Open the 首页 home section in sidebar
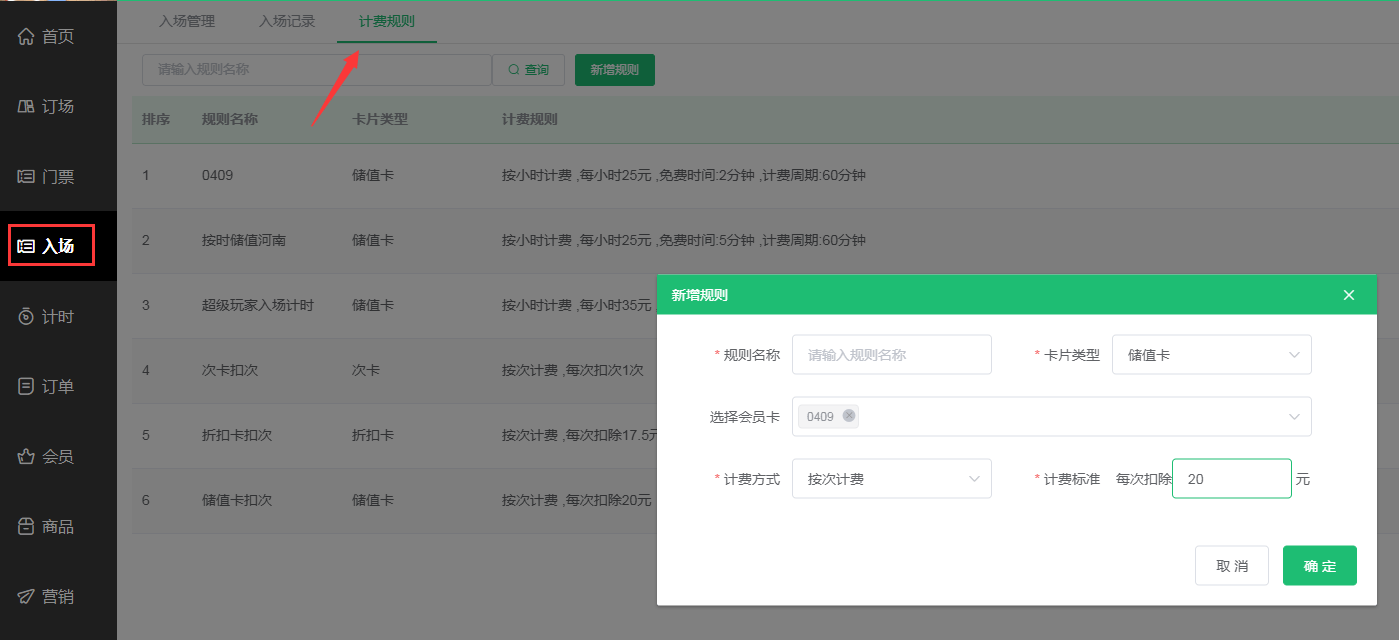1399x640 pixels. coord(47,36)
